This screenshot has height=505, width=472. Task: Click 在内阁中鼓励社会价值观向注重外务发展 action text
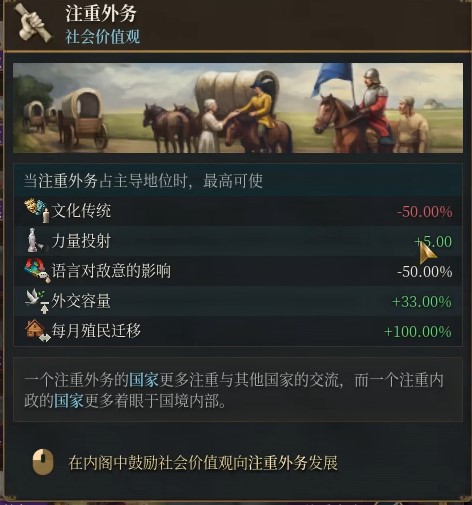[x=203, y=463]
